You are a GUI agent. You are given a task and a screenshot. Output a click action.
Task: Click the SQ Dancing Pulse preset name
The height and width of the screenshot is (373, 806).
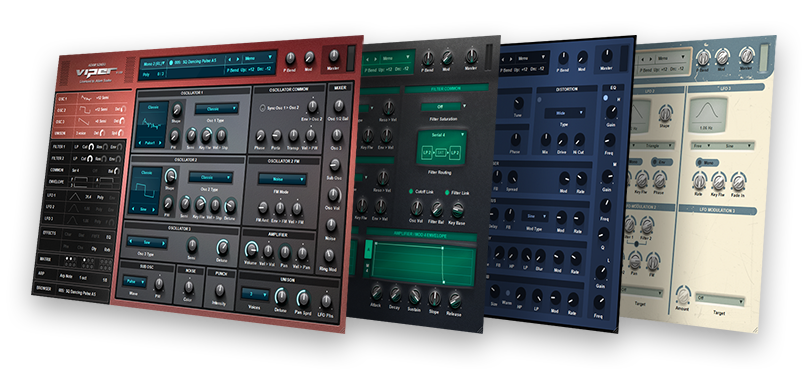coord(195,60)
